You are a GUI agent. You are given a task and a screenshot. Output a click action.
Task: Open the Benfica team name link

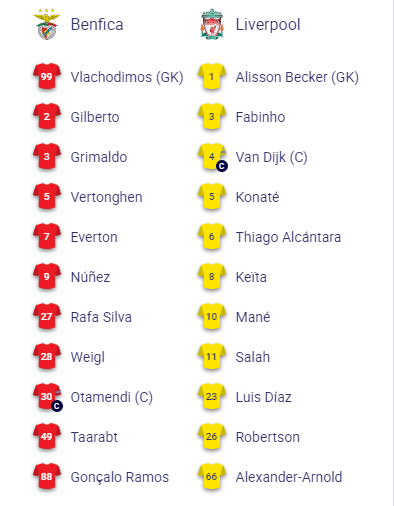tap(97, 24)
